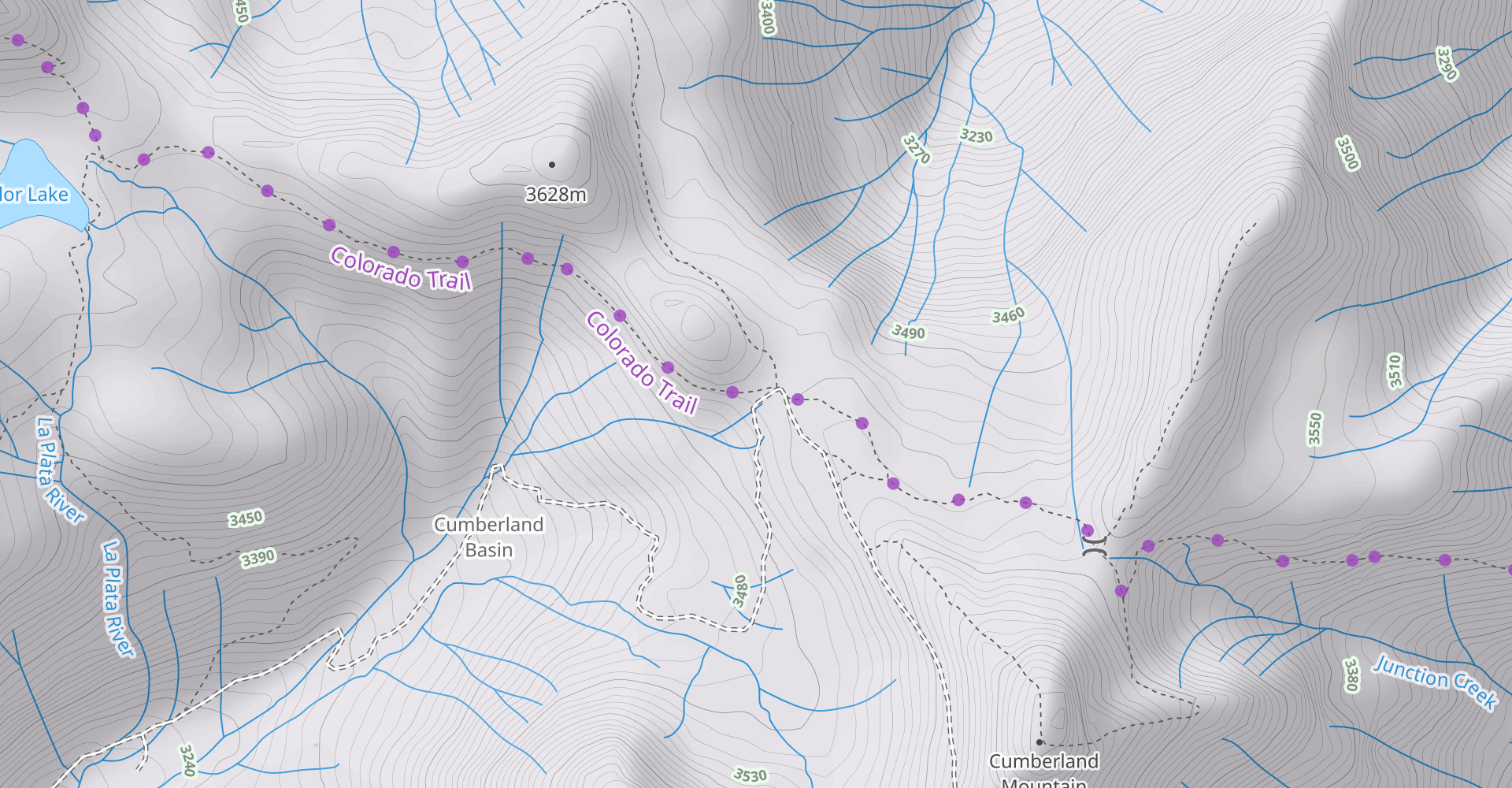
Task: Select contour label '3290'
Action: [1447, 63]
